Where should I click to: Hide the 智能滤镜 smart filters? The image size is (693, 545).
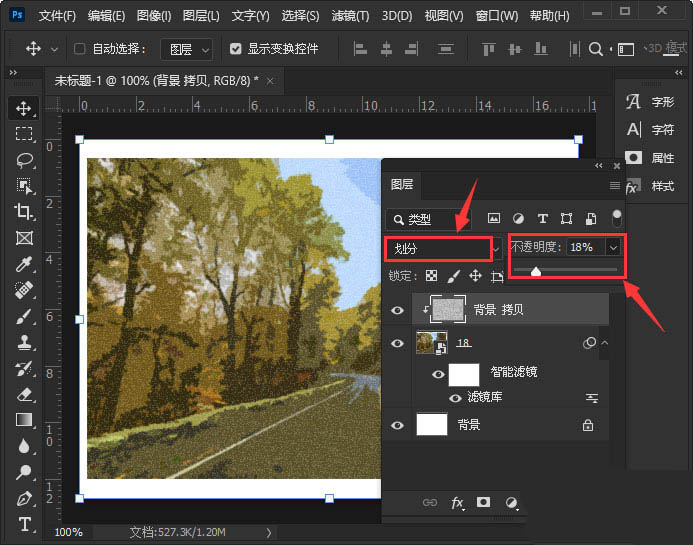point(438,375)
